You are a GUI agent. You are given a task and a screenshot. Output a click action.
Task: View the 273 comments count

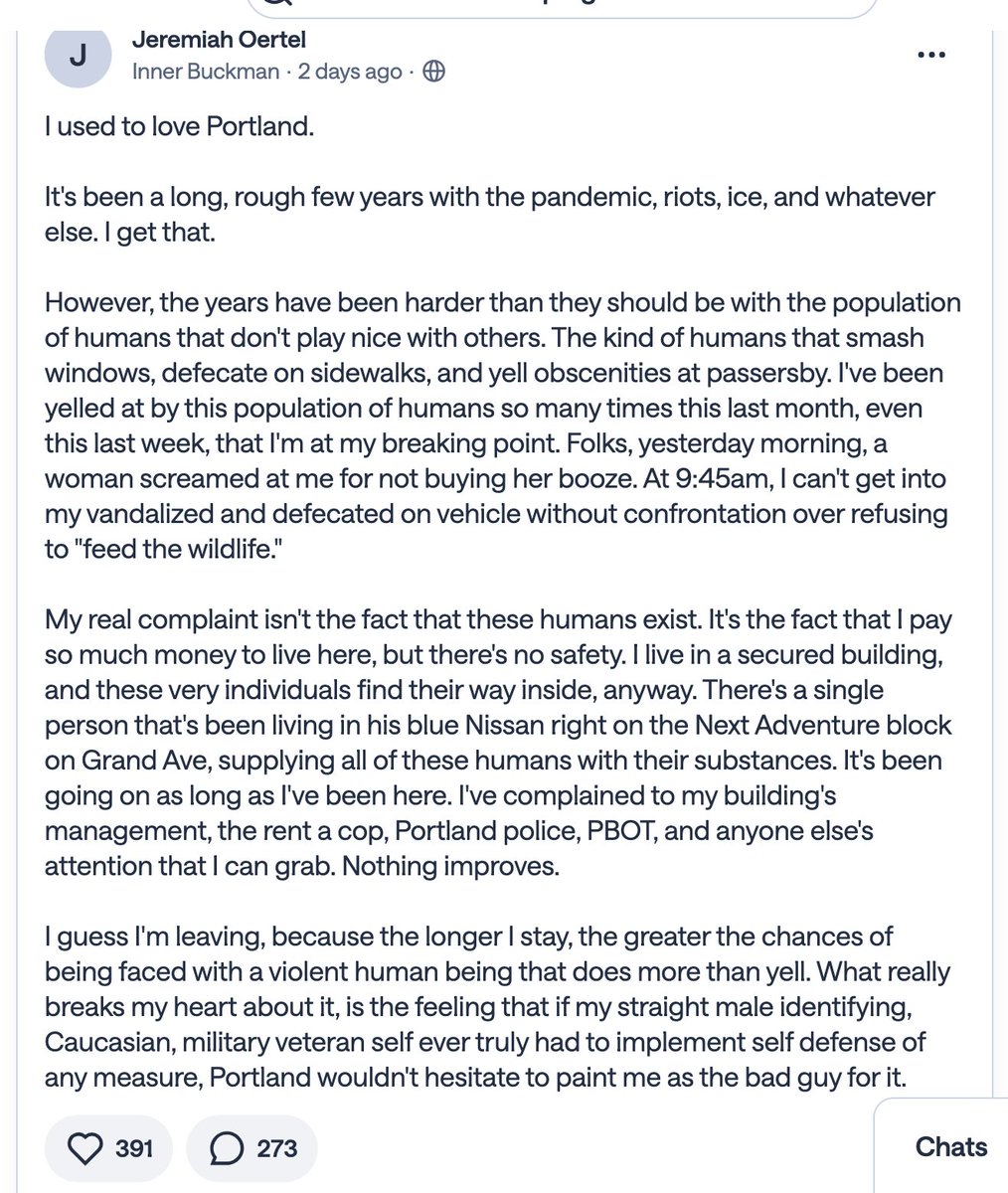click(276, 1148)
